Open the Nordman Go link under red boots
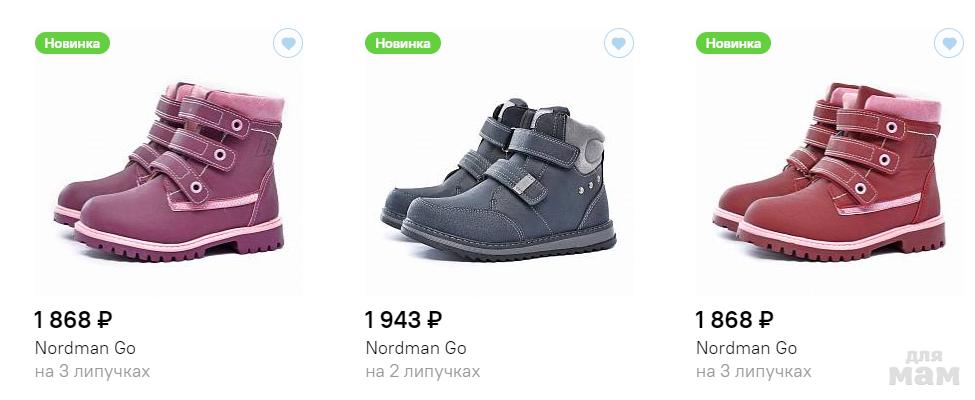The width and height of the screenshot is (975, 400). click(746, 348)
